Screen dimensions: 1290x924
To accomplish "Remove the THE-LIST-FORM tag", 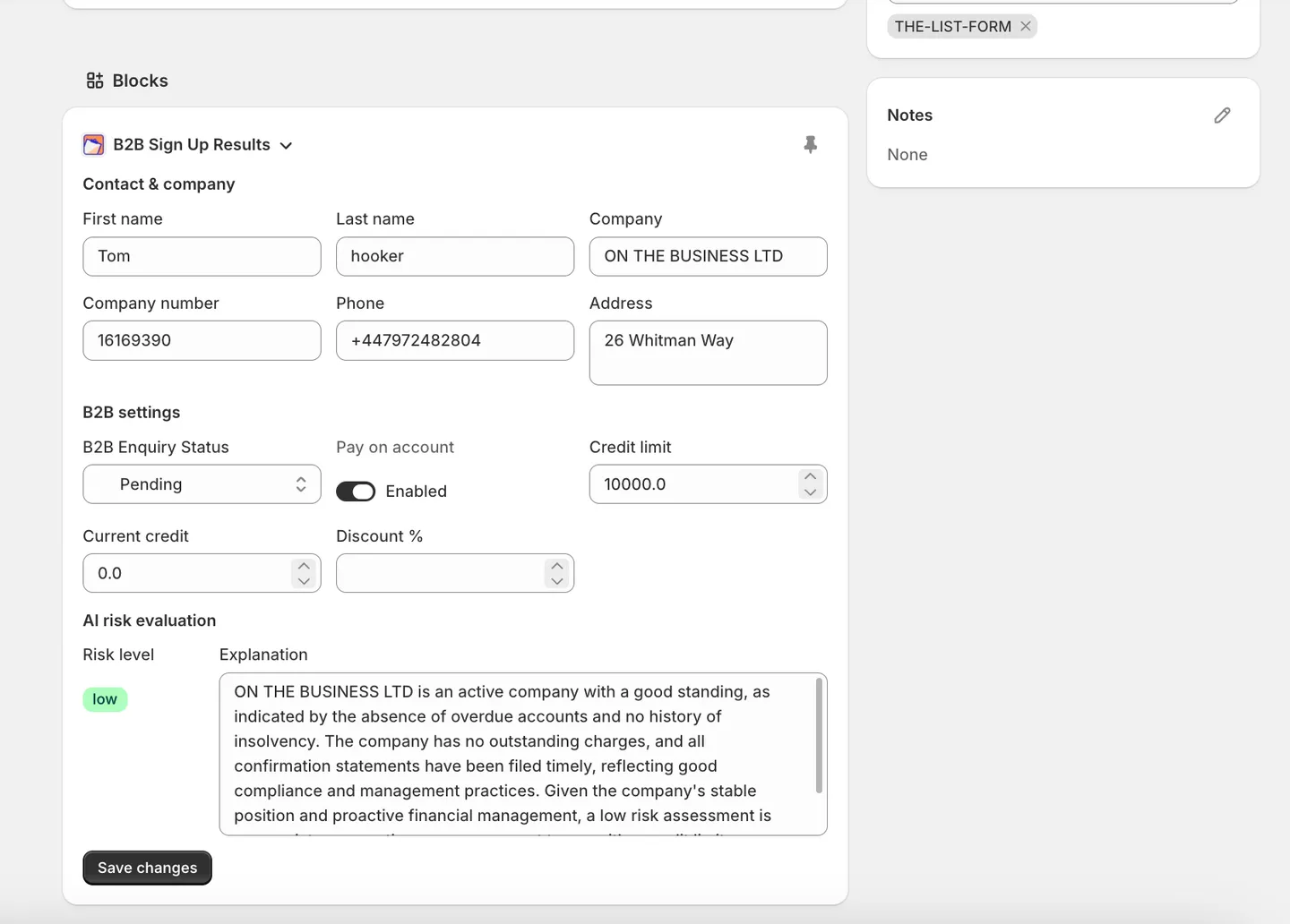I will 1026,26.
